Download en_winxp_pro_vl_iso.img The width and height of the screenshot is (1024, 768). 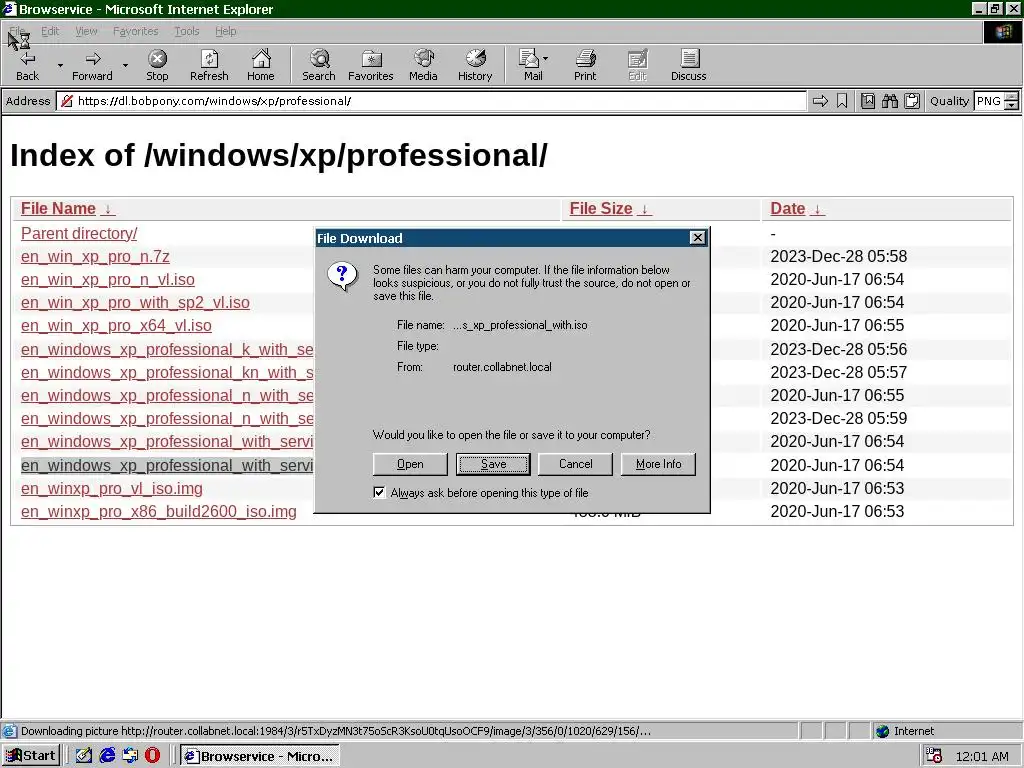coord(112,488)
